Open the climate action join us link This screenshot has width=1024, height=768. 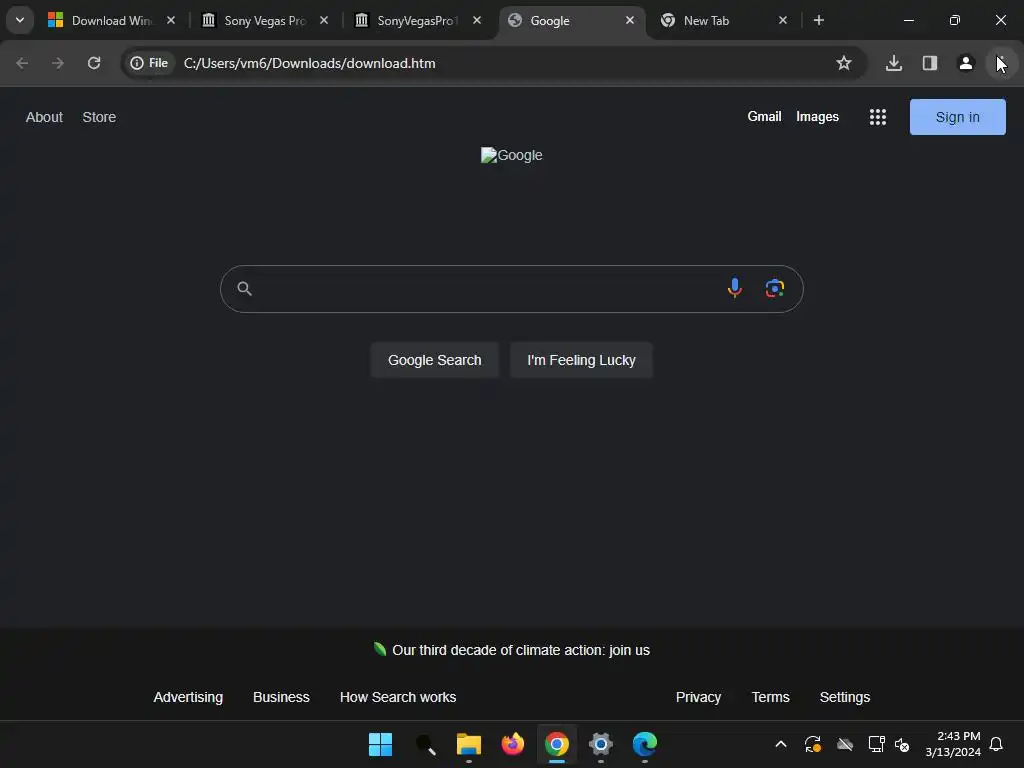pos(520,650)
